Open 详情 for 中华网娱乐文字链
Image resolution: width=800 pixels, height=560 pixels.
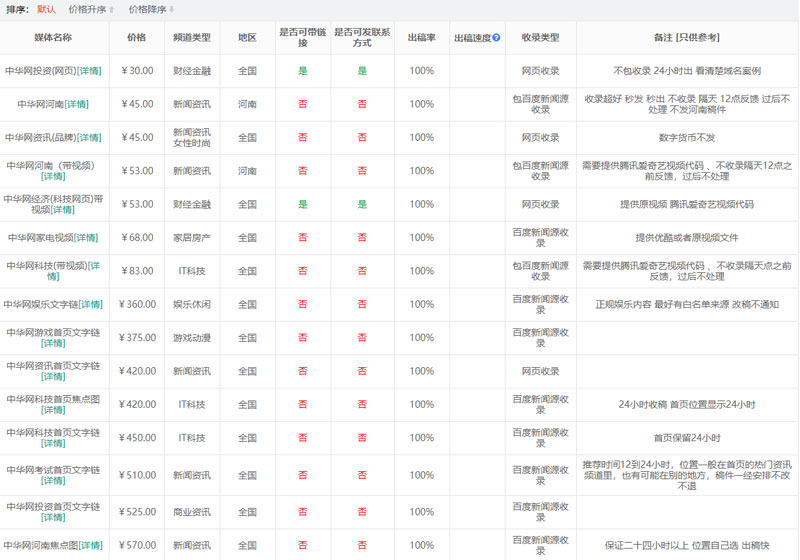point(90,305)
